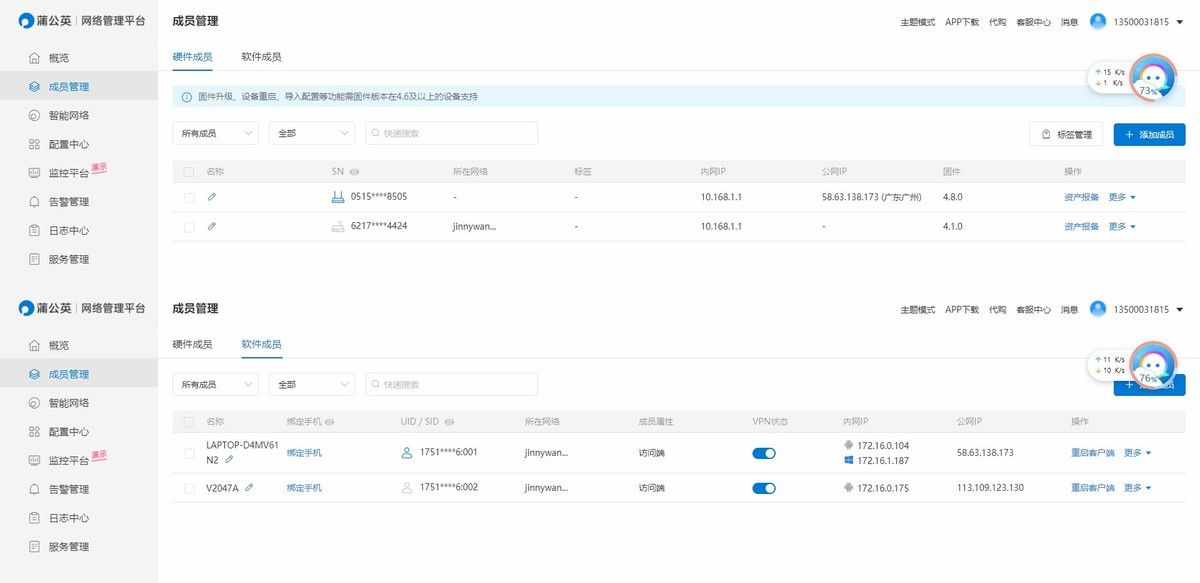Disable the VPN status switch for V2047A
This screenshot has width=1200, height=583.
coord(763,488)
